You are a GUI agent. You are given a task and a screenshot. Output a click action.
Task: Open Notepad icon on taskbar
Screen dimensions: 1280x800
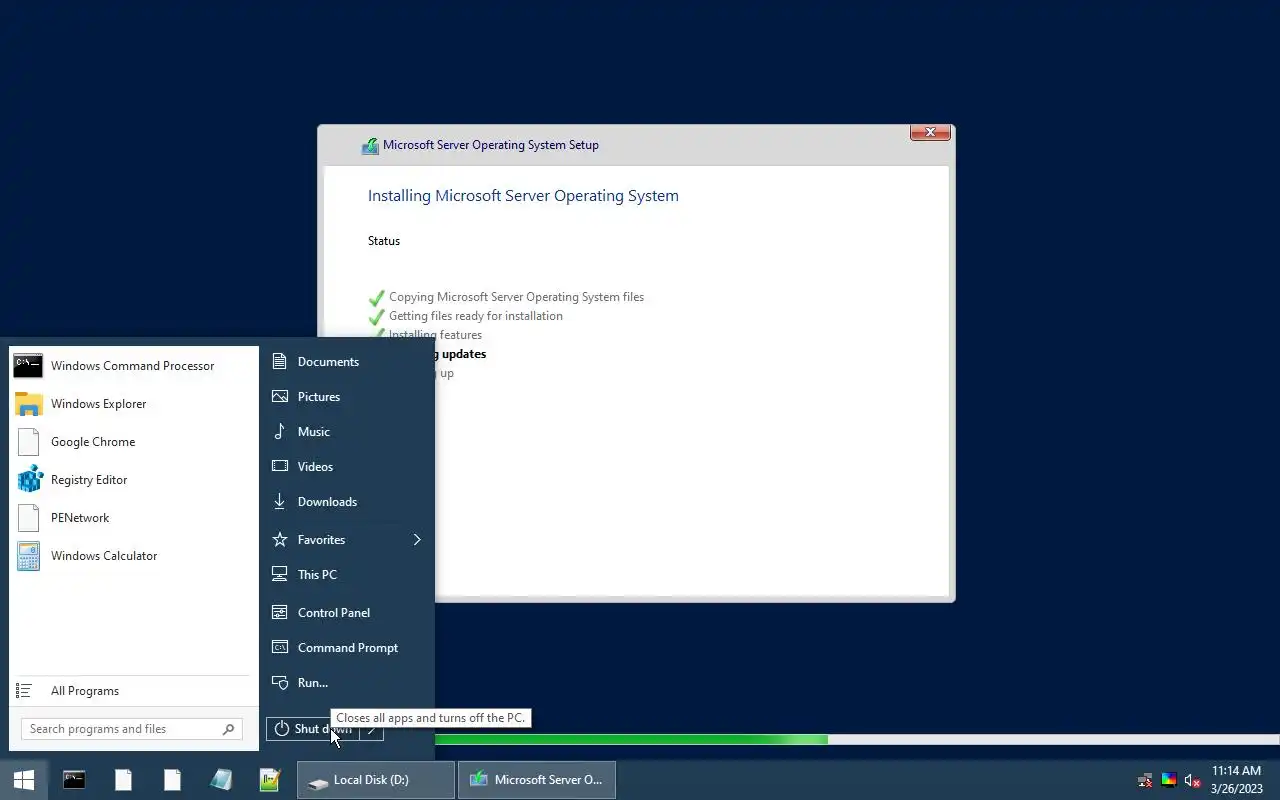click(x=221, y=780)
